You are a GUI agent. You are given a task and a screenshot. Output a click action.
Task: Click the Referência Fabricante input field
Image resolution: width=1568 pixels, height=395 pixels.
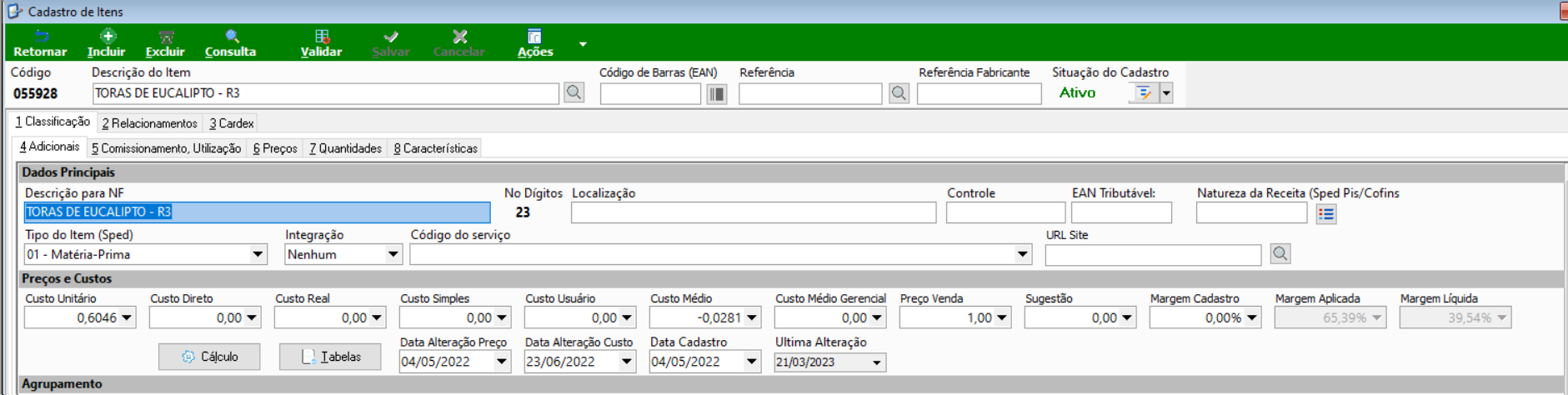979,93
